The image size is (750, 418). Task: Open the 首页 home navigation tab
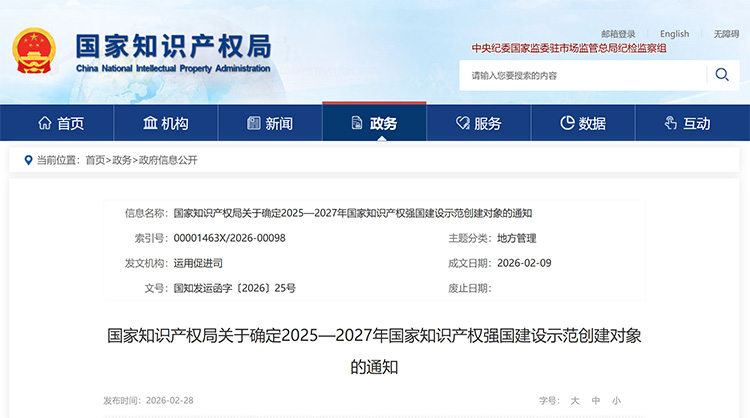click(60, 123)
